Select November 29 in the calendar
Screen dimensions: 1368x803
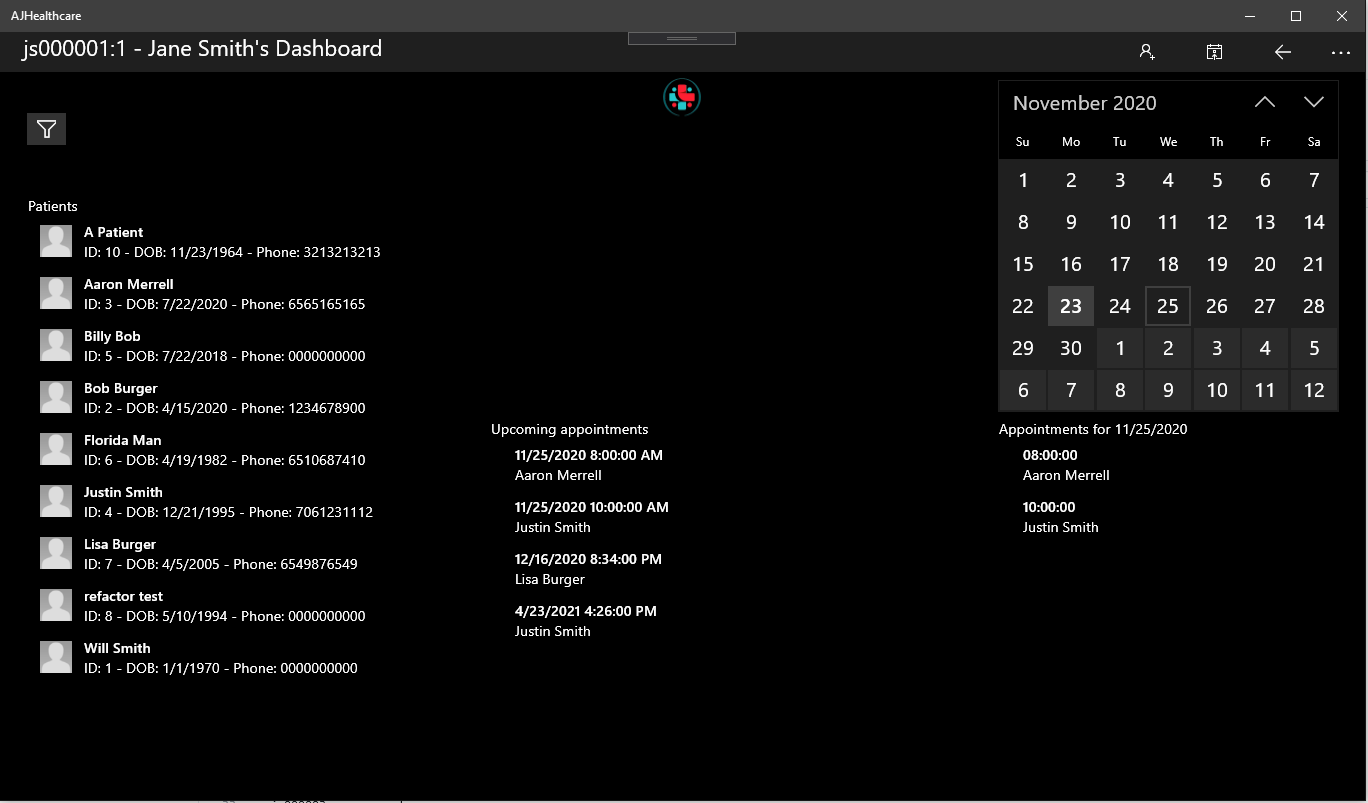(x=1023, y=348)
